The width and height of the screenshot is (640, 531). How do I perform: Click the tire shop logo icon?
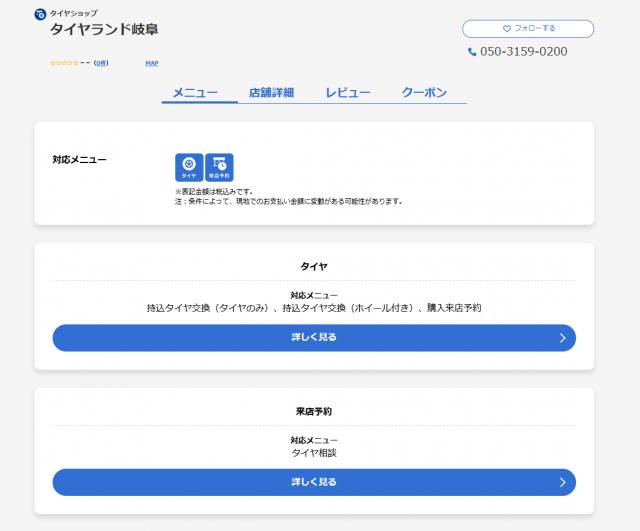click(40, 14)
